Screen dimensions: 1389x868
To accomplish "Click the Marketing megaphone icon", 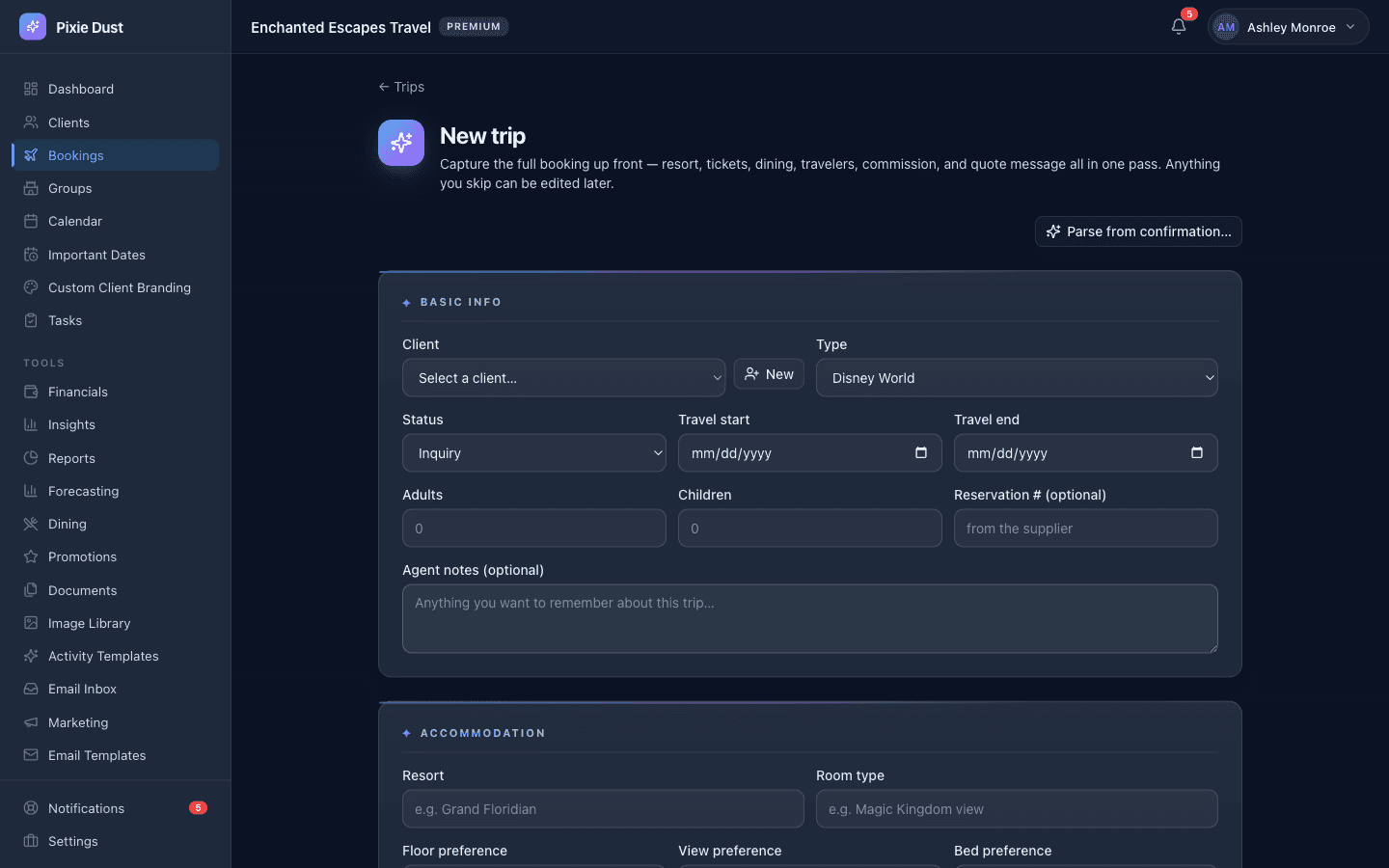I will (31, 722).
